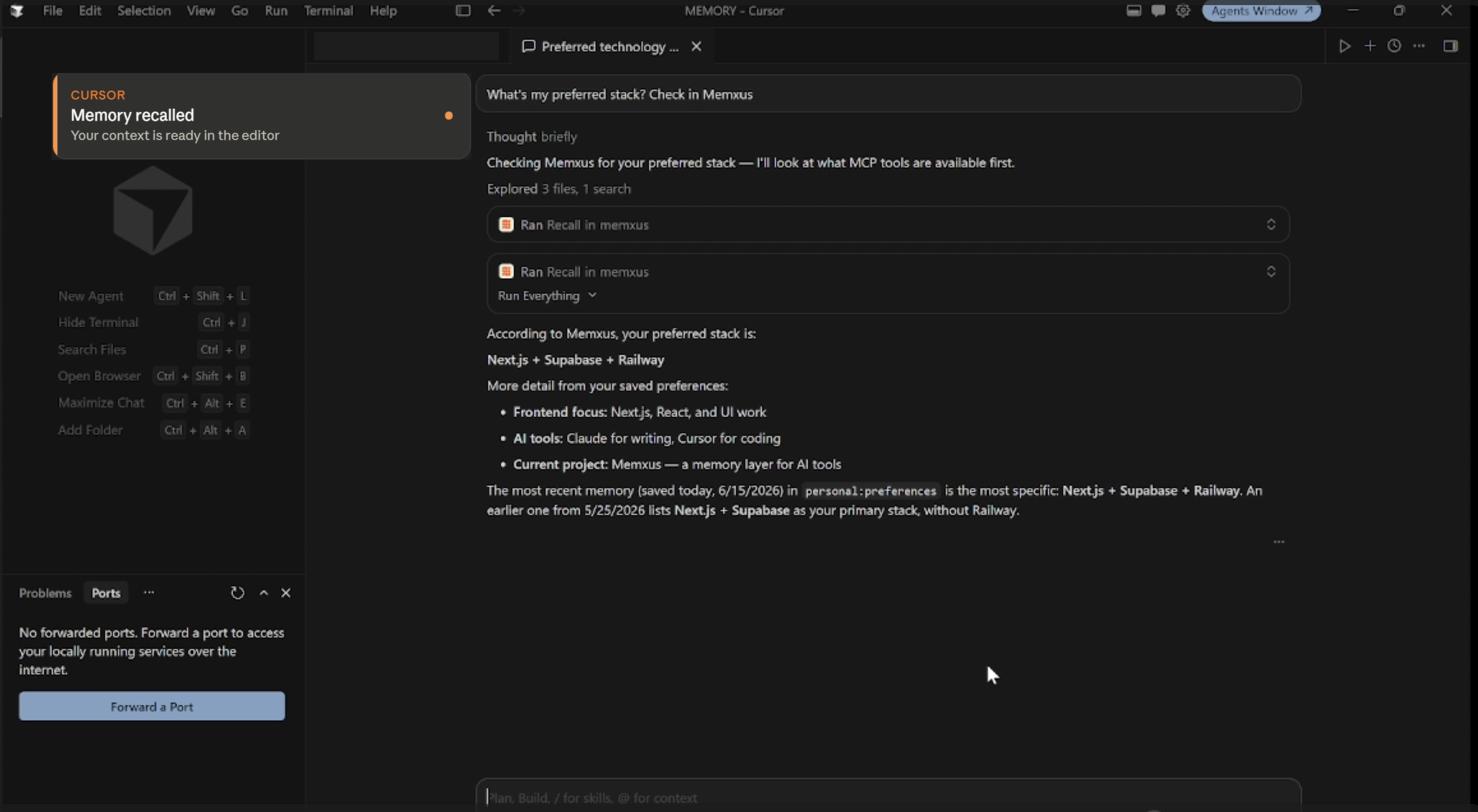
Task: Click Open Browser shortcut entry
Action: (153, 376)
